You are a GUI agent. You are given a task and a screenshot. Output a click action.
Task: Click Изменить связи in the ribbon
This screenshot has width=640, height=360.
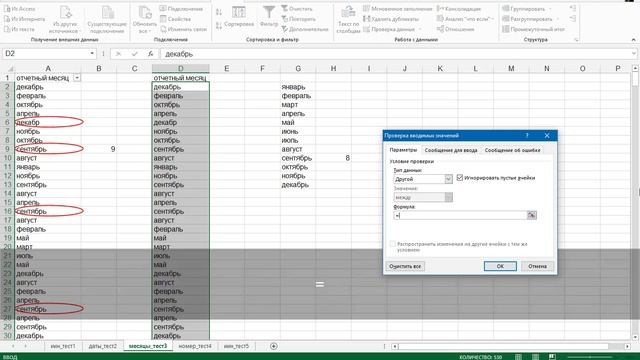coord(184,29)
